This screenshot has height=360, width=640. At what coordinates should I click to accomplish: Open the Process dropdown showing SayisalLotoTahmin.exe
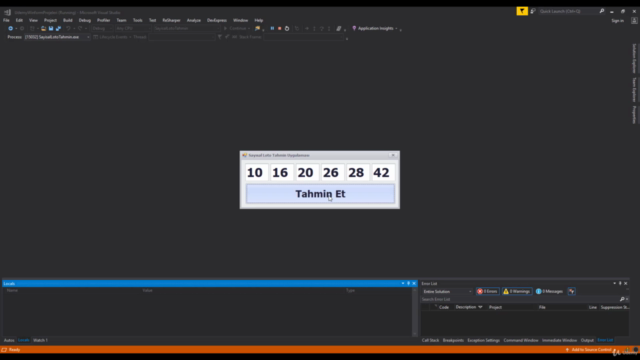point(57,37)
